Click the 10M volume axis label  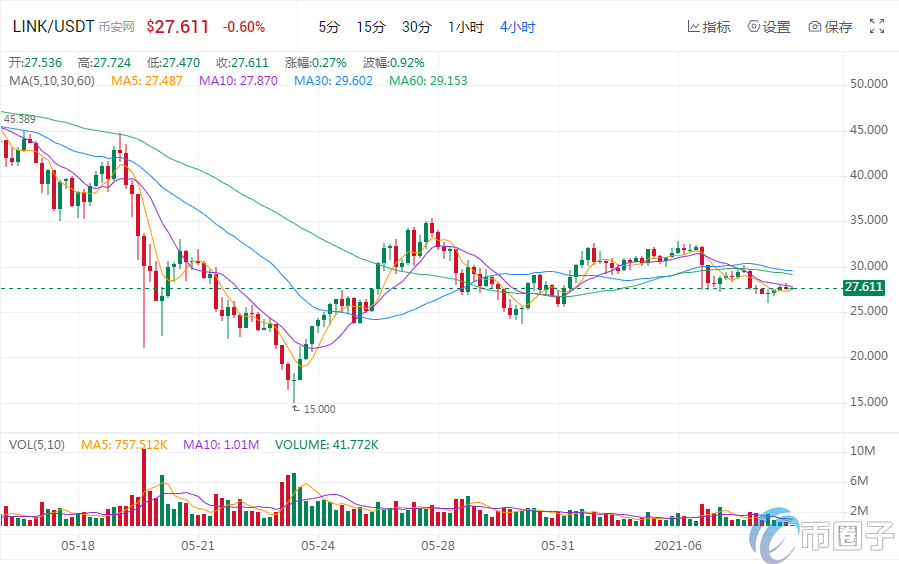862,451
